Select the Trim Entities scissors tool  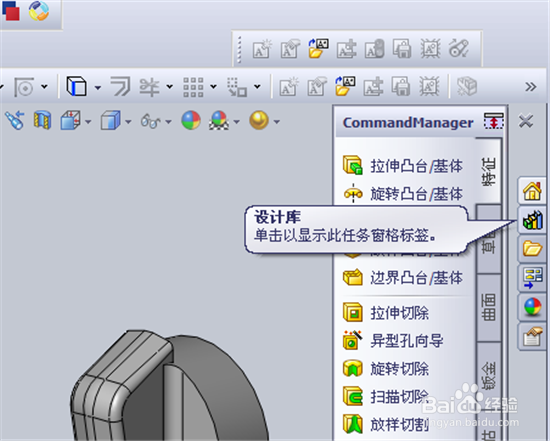(150, 87)
